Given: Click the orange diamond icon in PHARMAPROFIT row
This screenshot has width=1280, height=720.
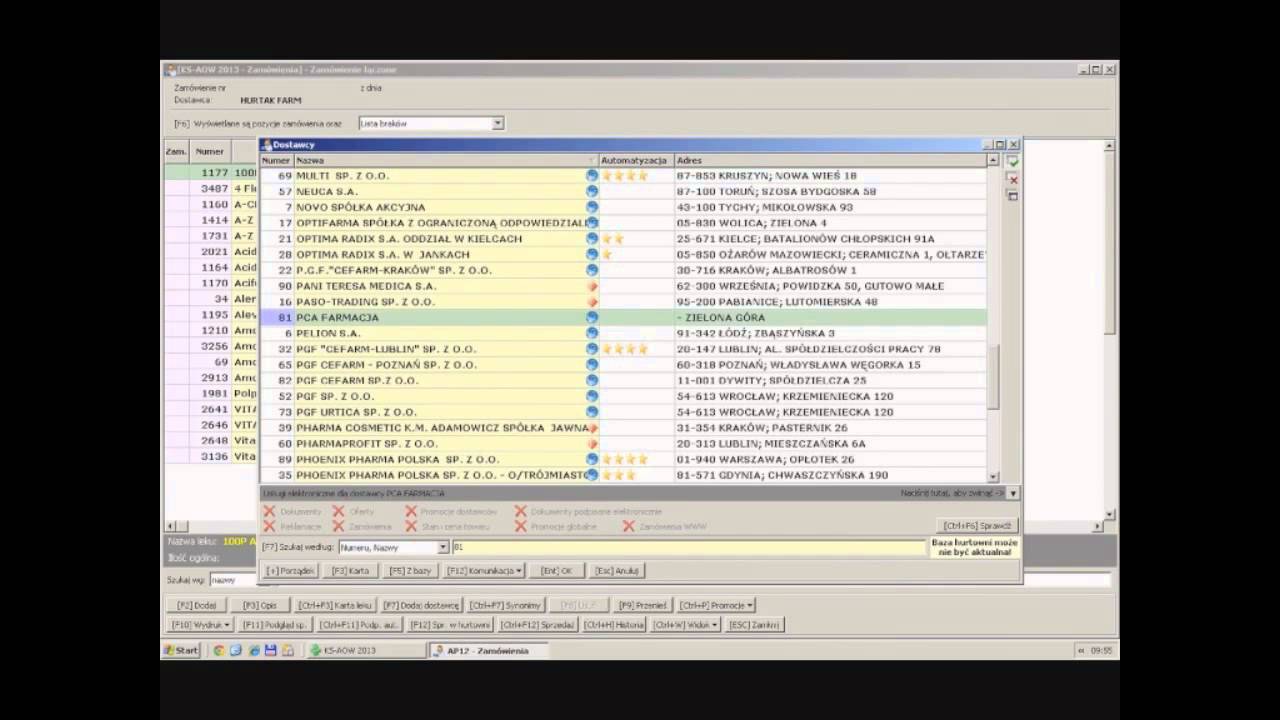Looking at the screenshot, I should coord(592,443).
